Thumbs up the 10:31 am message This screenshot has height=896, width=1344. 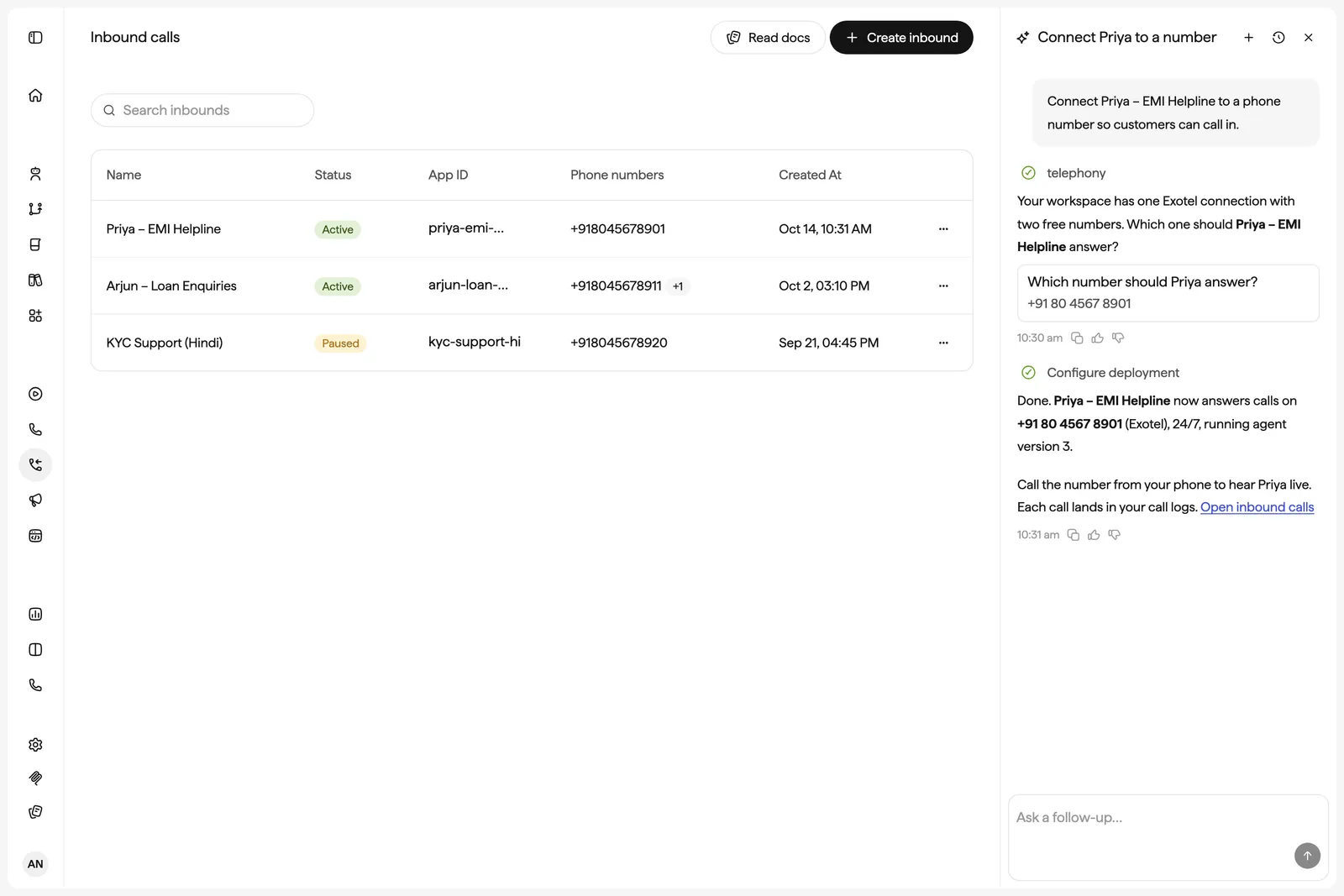coord(1094,535)
